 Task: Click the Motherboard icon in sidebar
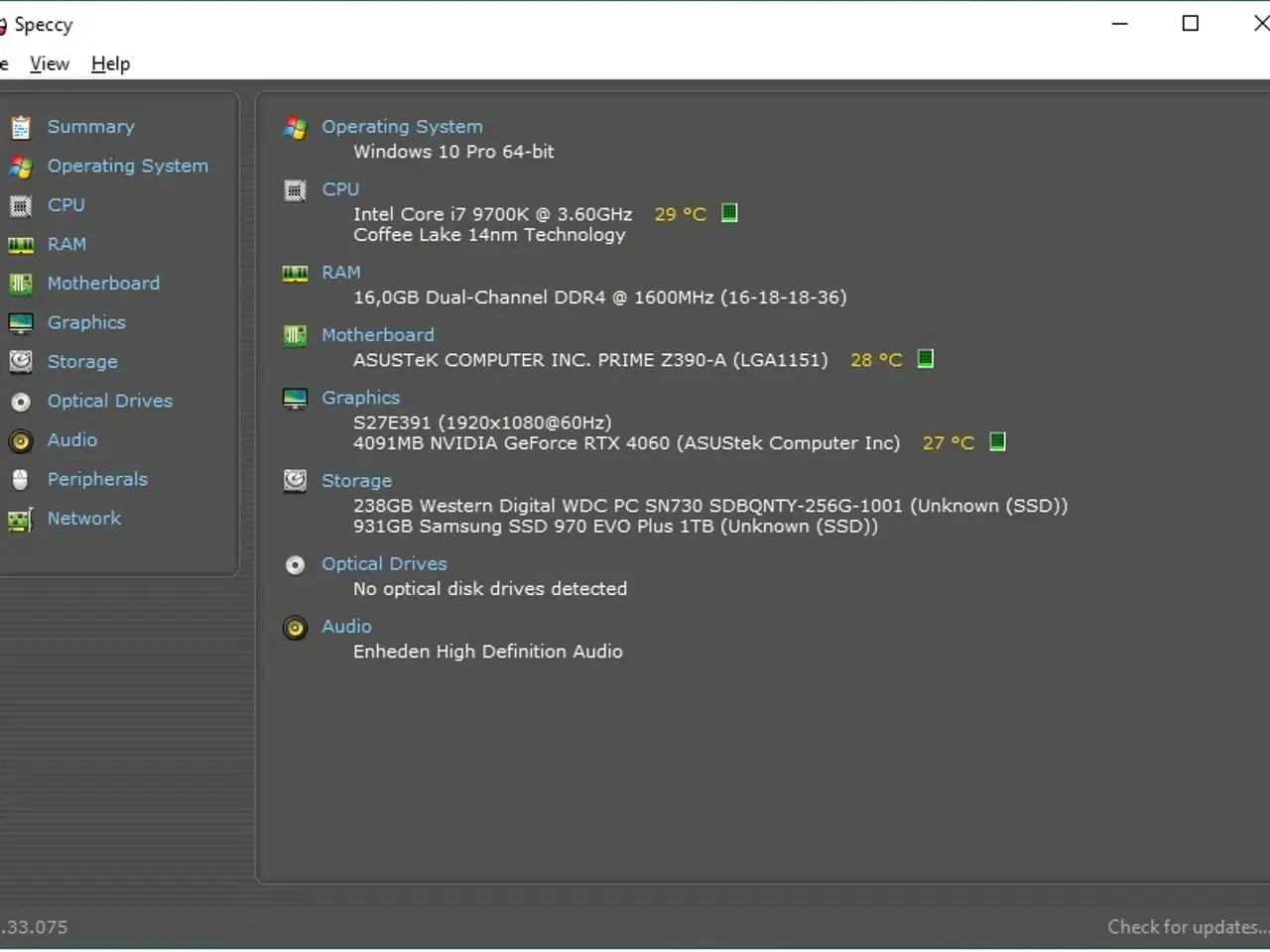coord(20,284)
